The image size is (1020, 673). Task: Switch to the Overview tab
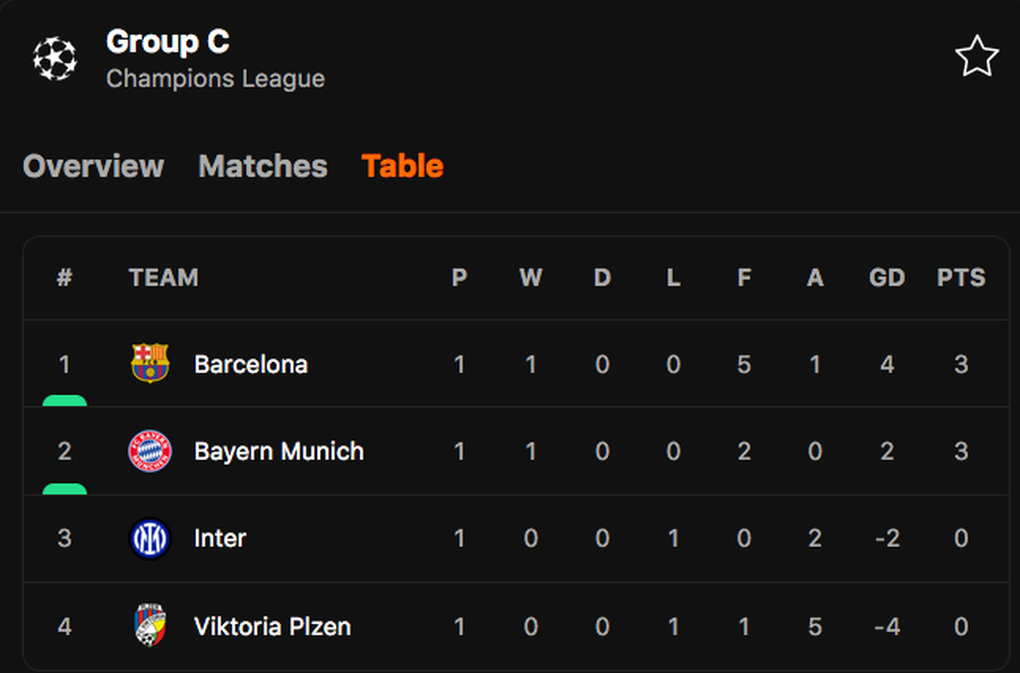(93, 166)
